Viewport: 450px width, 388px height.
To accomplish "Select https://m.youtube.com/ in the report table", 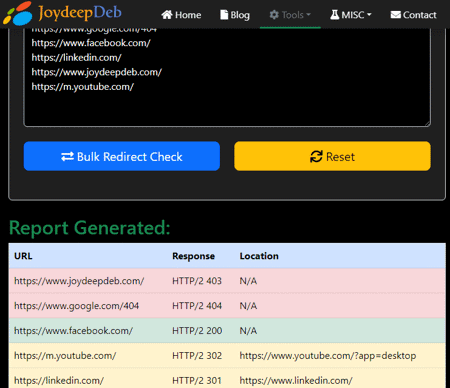I will click(65, 356).
